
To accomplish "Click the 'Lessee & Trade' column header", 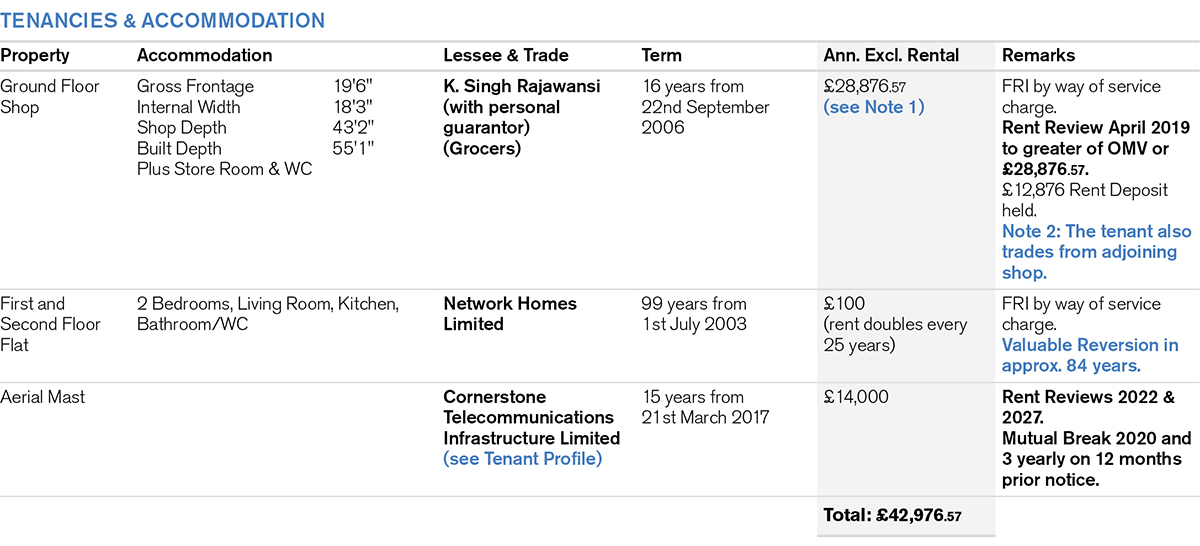I will coord(505,56).
